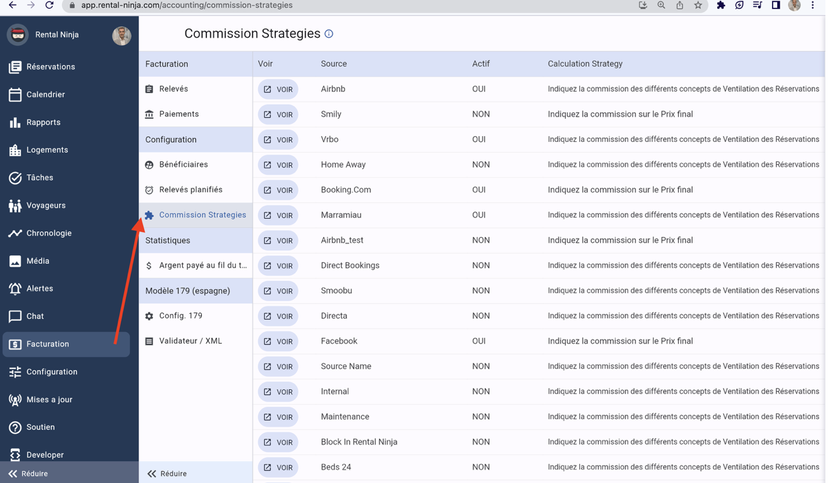Click the Booking.Com source name

click(346, 190)
